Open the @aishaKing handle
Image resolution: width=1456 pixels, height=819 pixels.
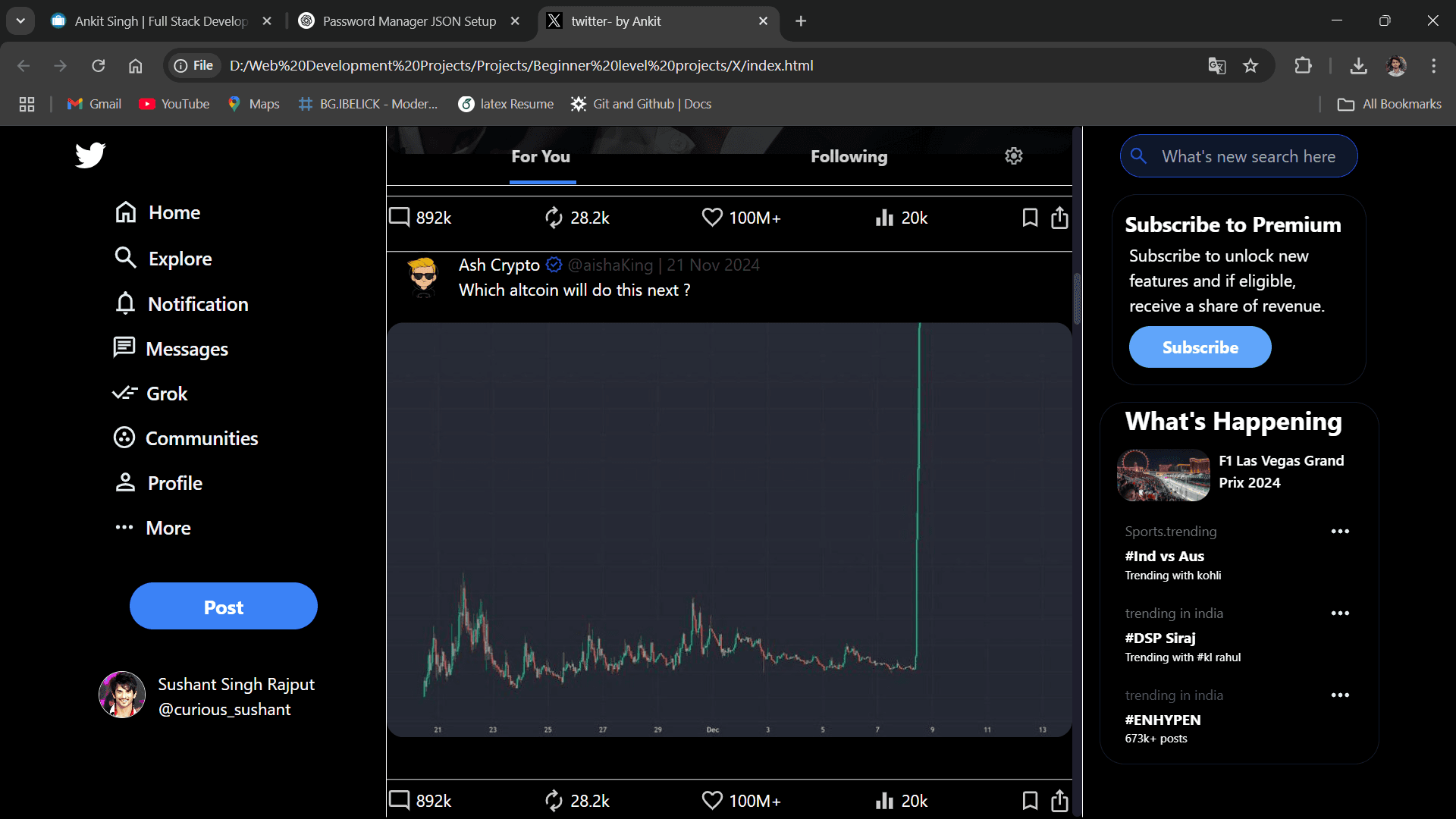coord(610,265)
